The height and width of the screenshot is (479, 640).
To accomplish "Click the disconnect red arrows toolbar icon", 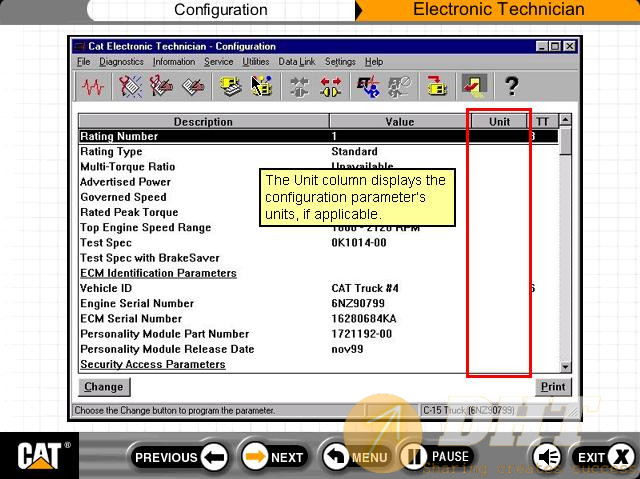I will click(331, 86).
